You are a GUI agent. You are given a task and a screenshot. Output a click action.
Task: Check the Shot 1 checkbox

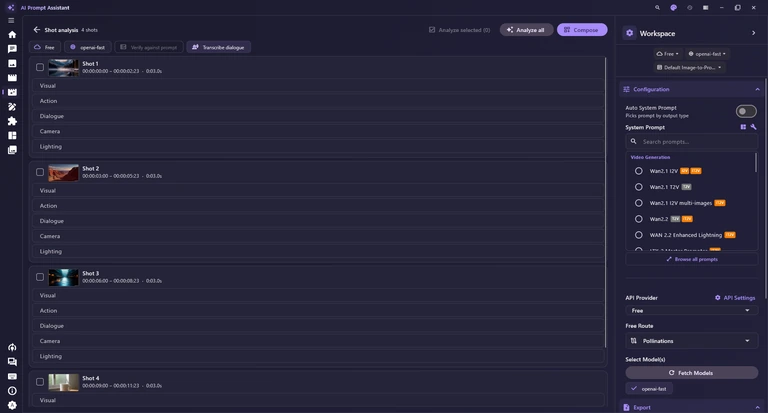[x=40, y=68]
